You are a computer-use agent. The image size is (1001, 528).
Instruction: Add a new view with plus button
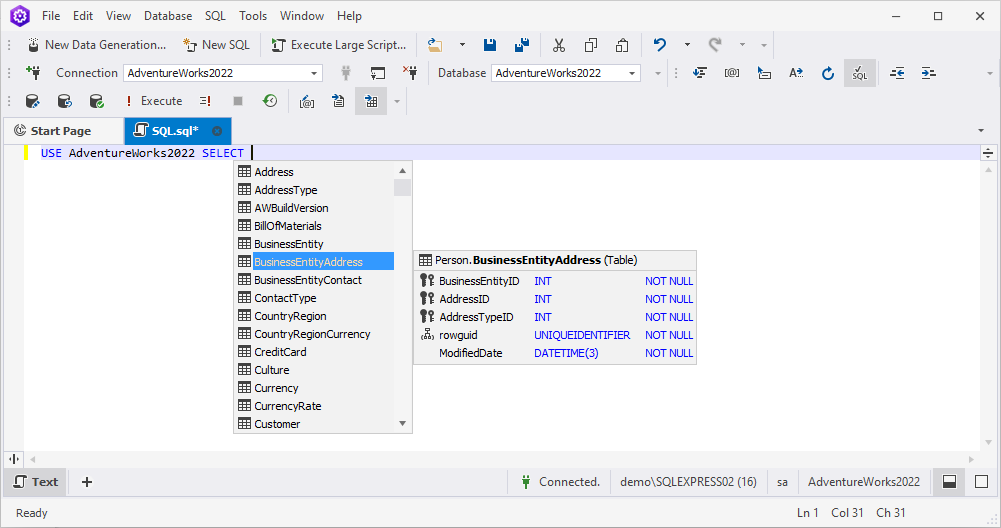pyautogui.click(x=87, y=482)
